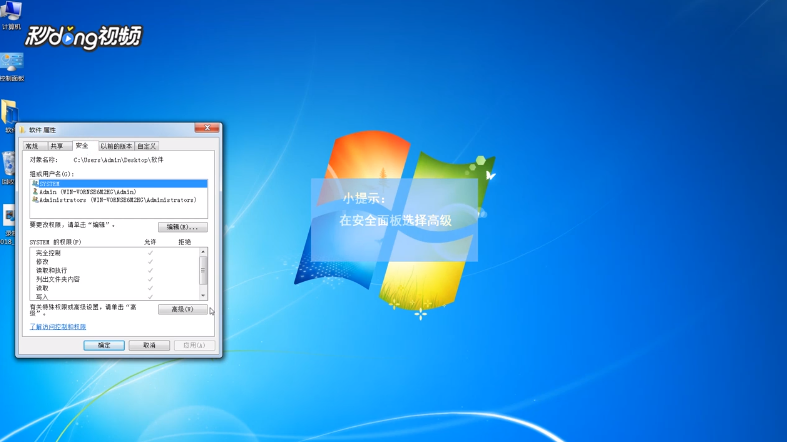Click the 读取 permission row
The height and width of the screenshot is (442, 787).
[x=114, y=288]
